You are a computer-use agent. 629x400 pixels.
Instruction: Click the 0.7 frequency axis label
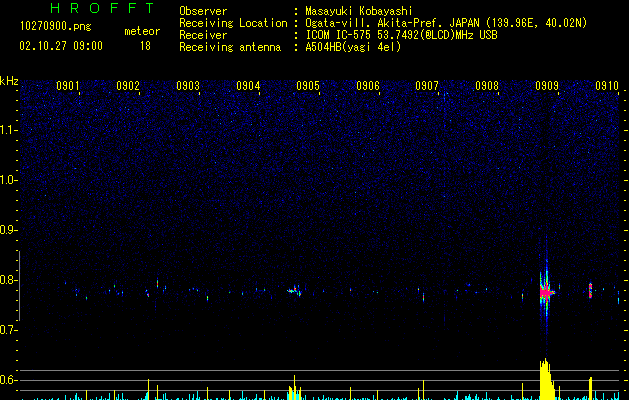[x=8, y=330]
